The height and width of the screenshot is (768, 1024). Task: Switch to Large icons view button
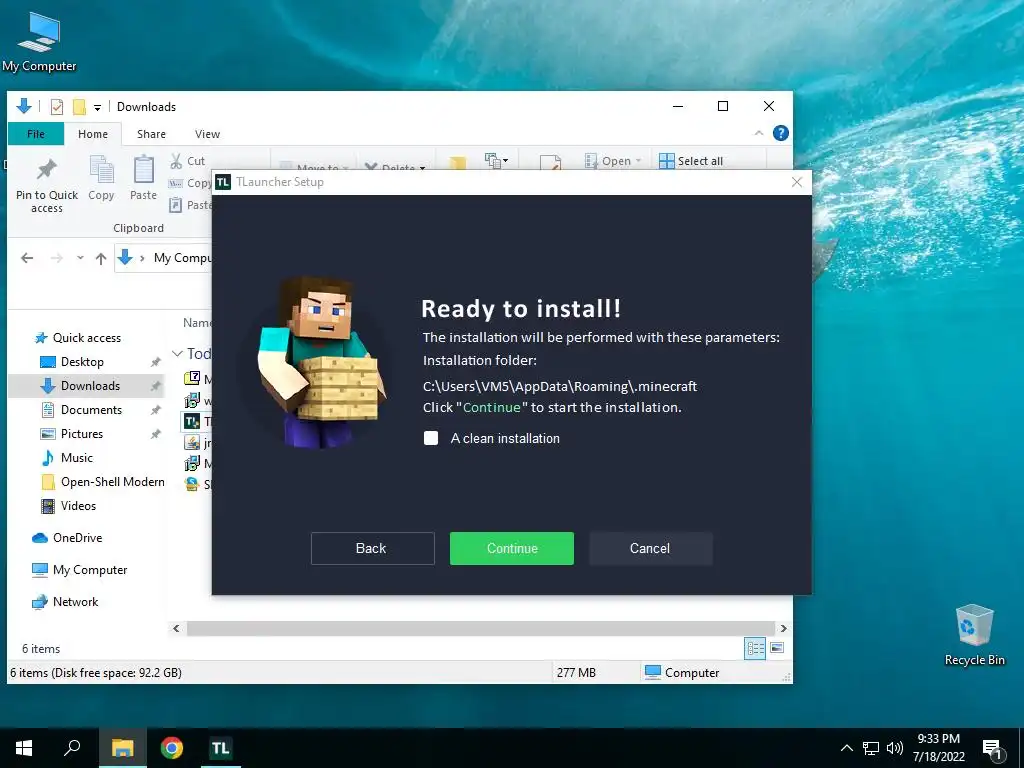click(x=777, y=648)
